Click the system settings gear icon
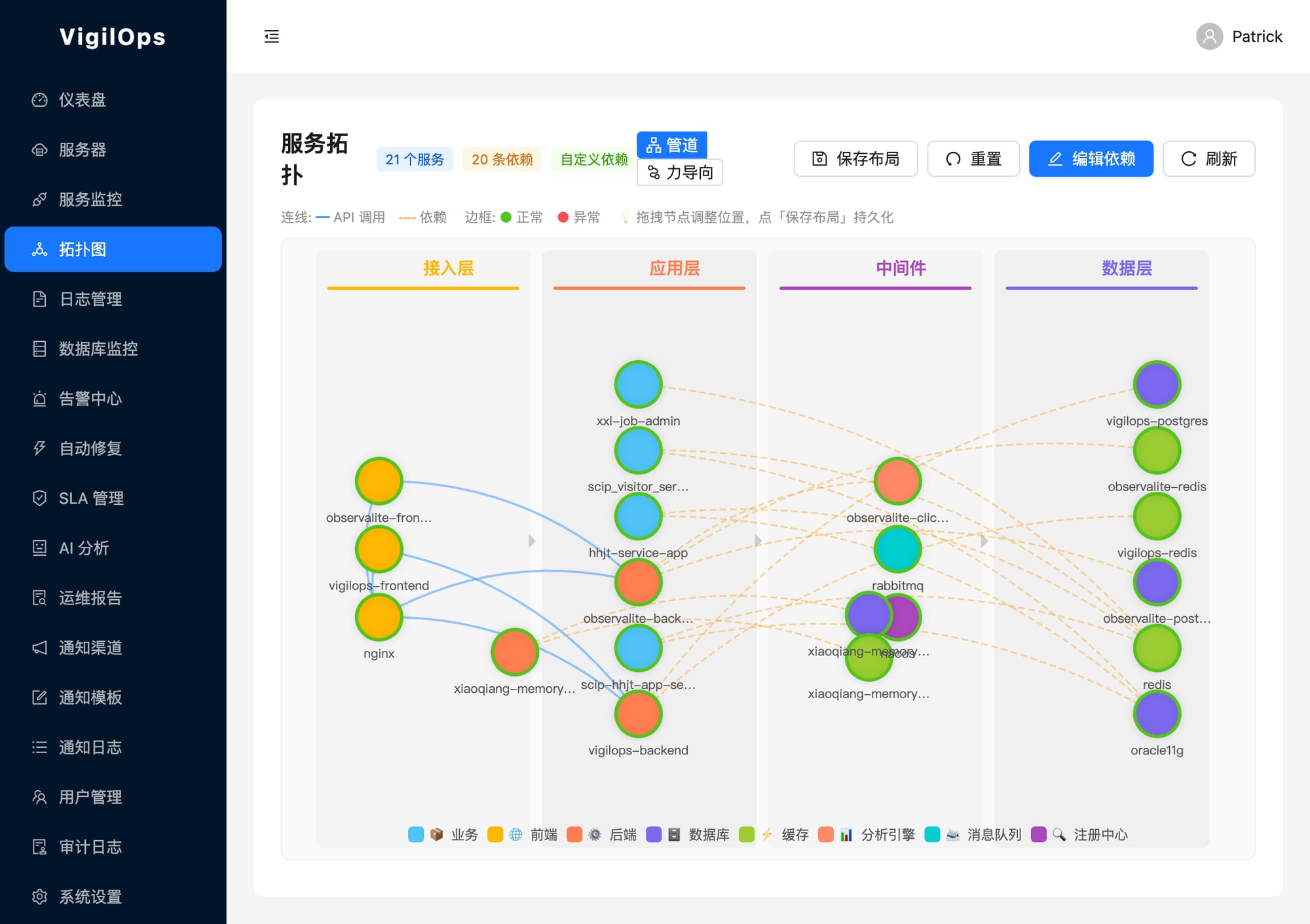Viewport: 1310px width, 924px height. pos(39,896)
